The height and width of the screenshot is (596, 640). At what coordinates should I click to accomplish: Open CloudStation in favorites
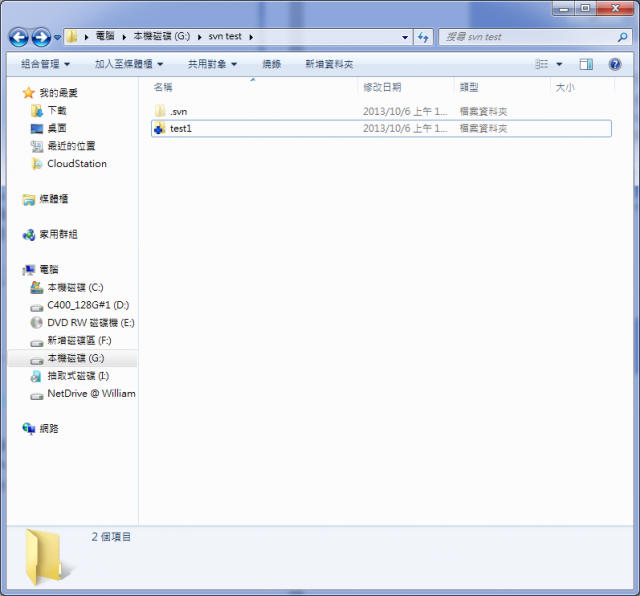pos(77,164)
